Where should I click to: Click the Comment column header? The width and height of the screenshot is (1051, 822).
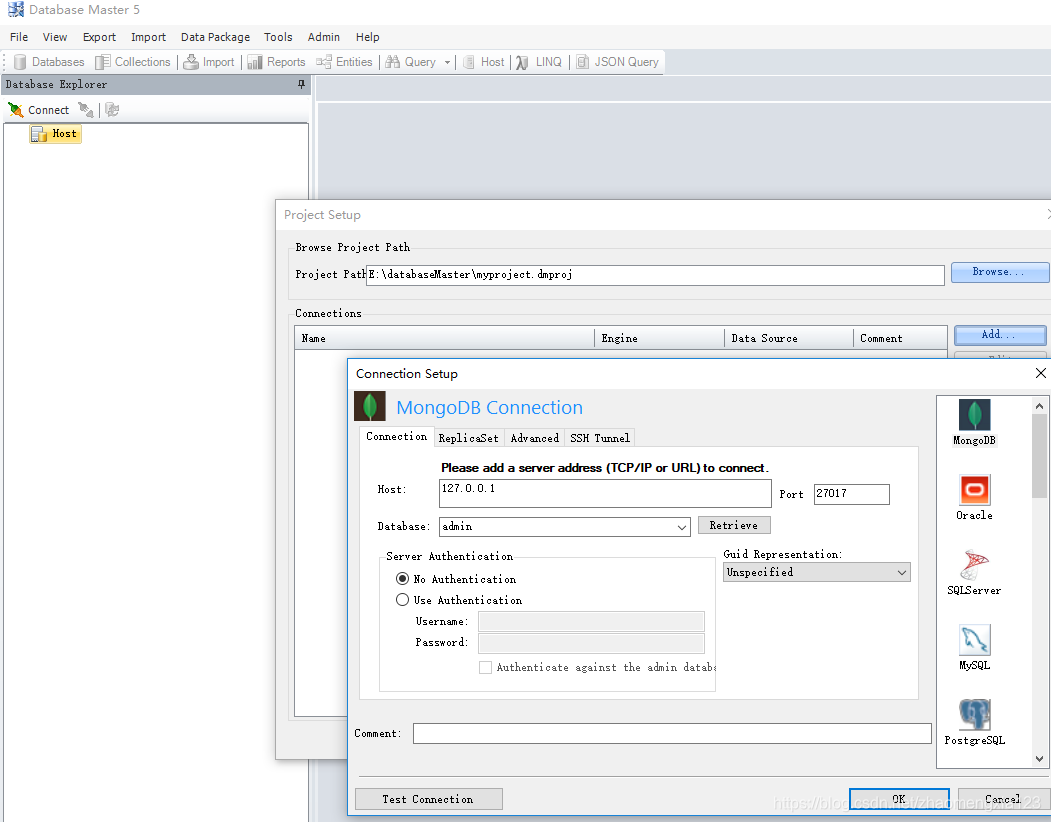click(x=900, y=339)
